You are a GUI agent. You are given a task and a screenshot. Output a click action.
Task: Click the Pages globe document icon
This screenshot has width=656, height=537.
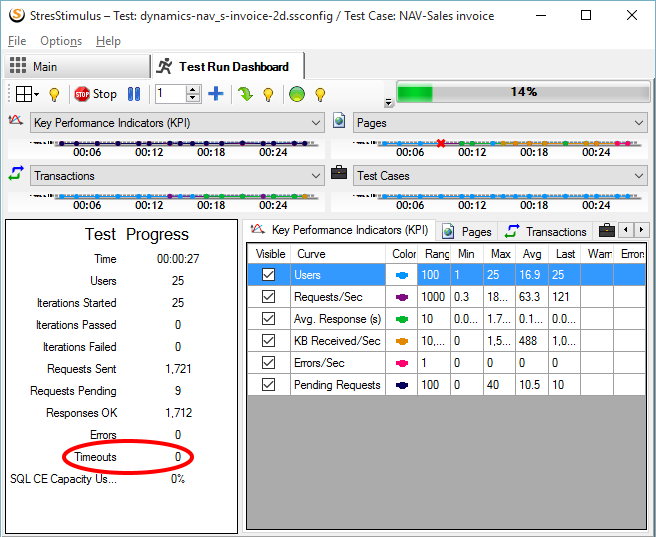tap(339, 121)
